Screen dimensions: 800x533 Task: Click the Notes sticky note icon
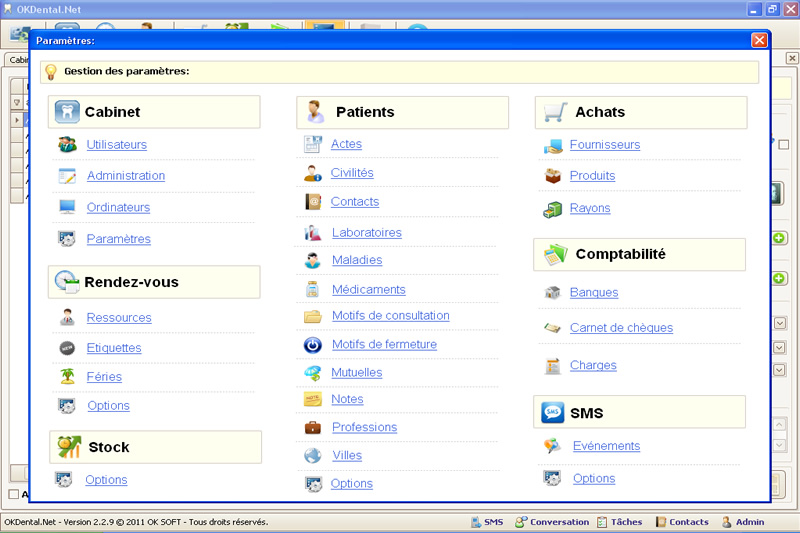(x=312, y=399)
